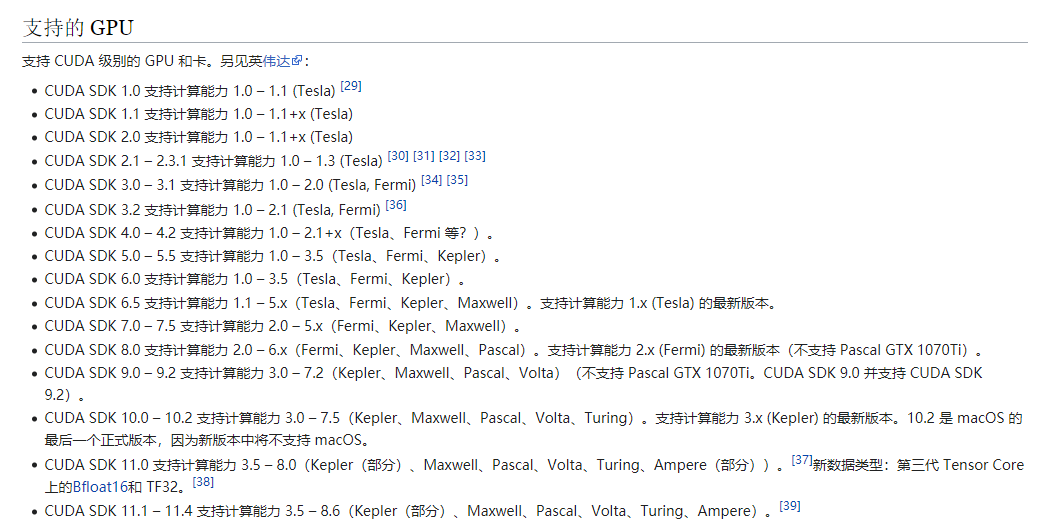Viewport: 1045px width, 526px height.
Task: Click text 不支持 Pascal GTX 1070Ti in SDK 8.0 row
Action: click(881, 351)
